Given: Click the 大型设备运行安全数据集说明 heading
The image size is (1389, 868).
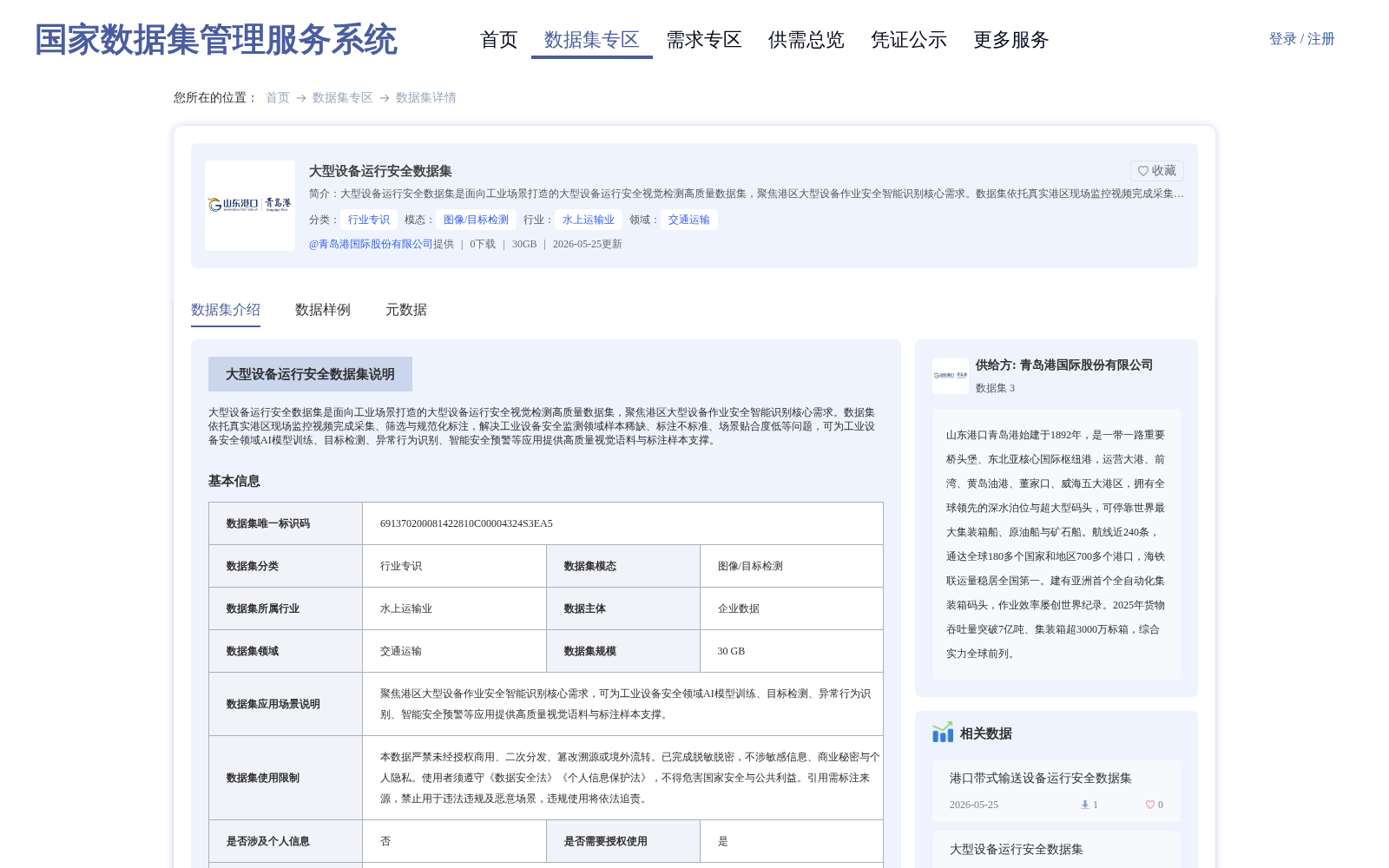Looking at the screenshot, I should click(x=310, y=374).
